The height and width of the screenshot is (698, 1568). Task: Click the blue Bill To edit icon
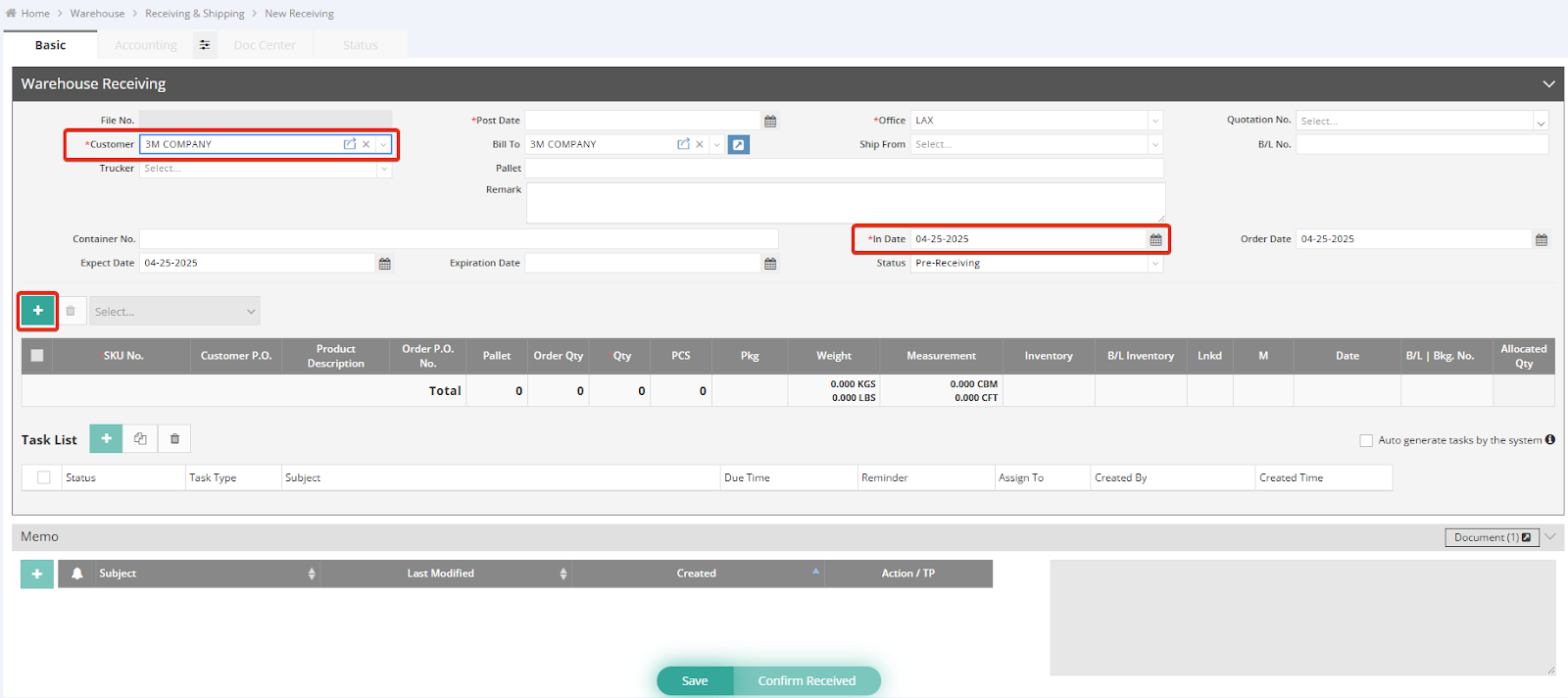739,145
